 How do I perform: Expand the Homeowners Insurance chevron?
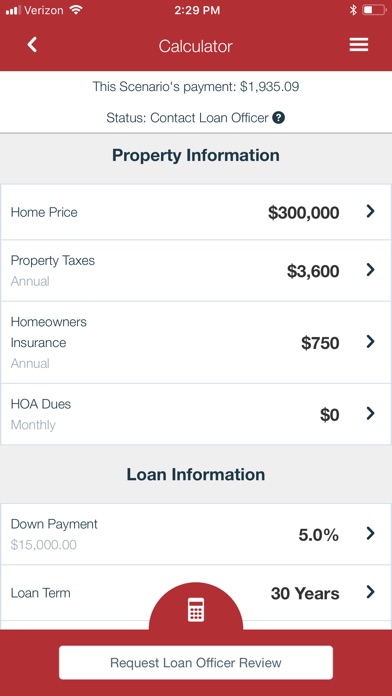370,342
